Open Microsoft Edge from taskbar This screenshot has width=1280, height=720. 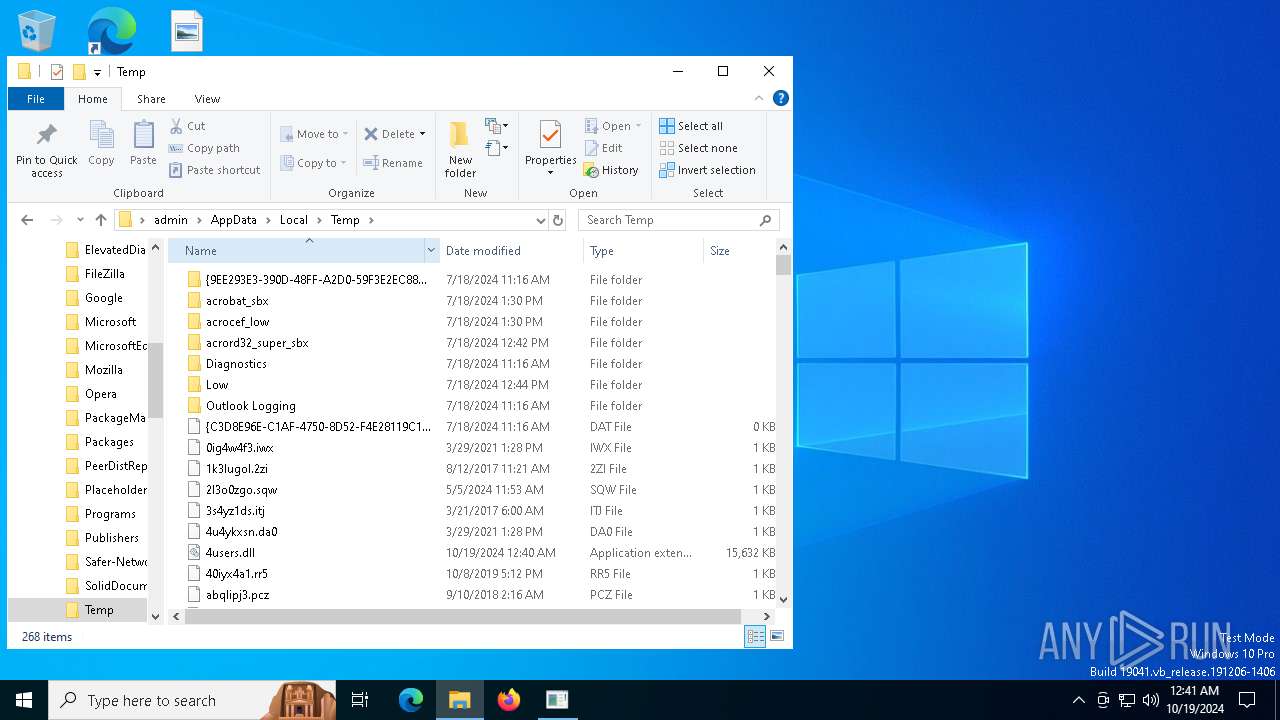click(x=411, y=700)
